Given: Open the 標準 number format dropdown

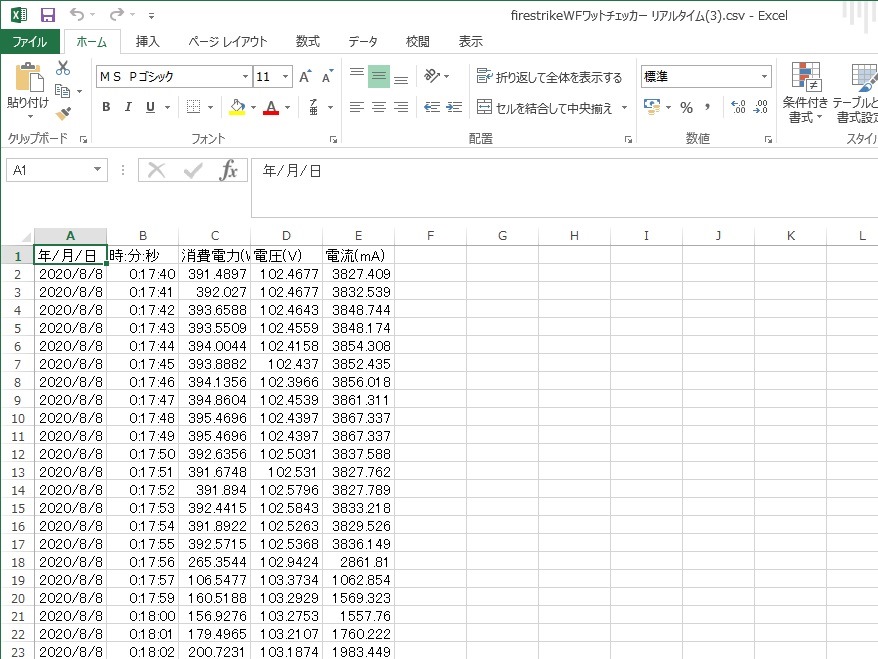Looking at the screenshot, I should 765,77.
